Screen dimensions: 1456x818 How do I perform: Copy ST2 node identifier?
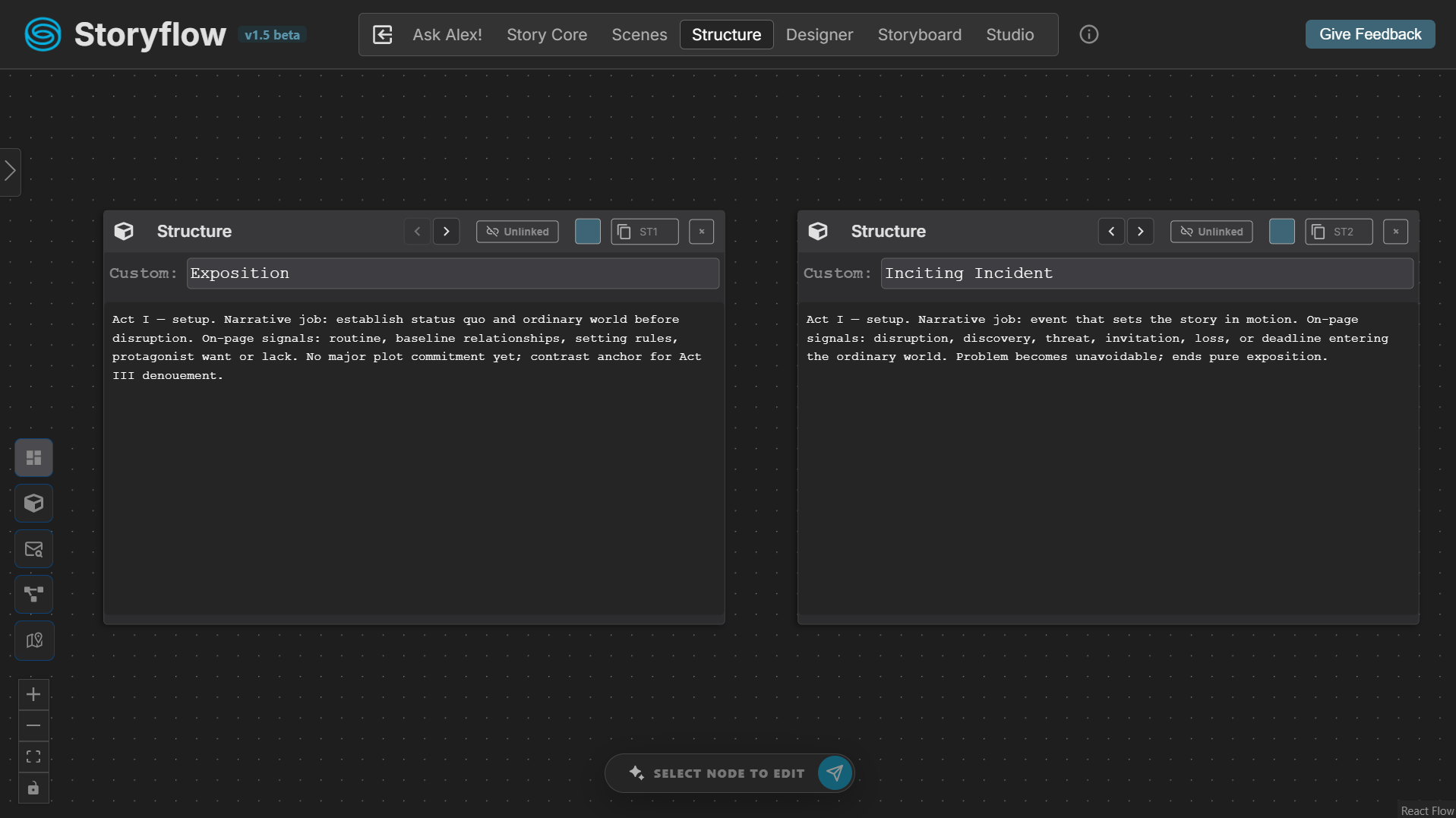1339,232
